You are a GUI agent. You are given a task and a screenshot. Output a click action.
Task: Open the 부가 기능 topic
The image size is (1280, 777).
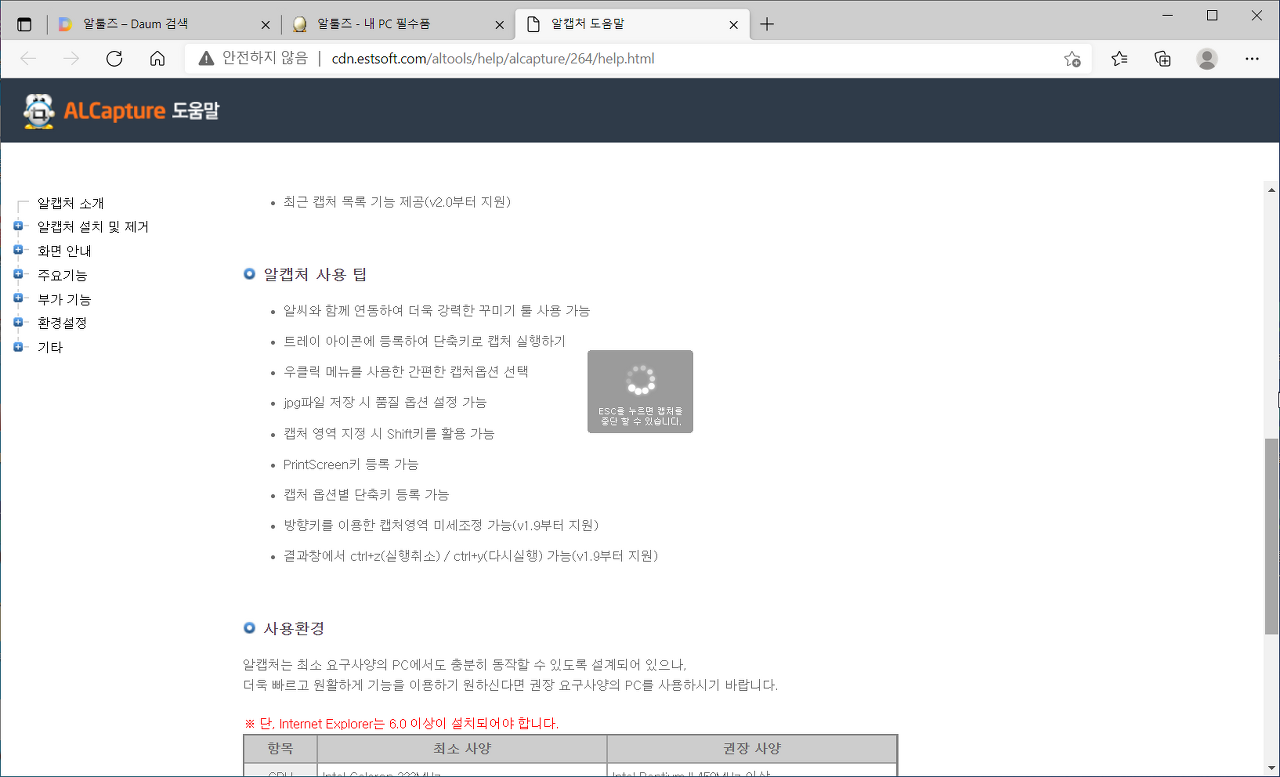[64, 299]
